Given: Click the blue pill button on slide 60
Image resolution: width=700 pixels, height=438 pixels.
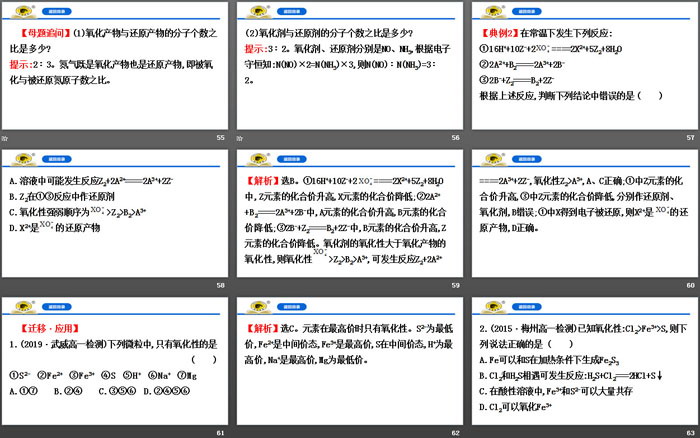Looking at the screenshot, I should tap(527, 159).
